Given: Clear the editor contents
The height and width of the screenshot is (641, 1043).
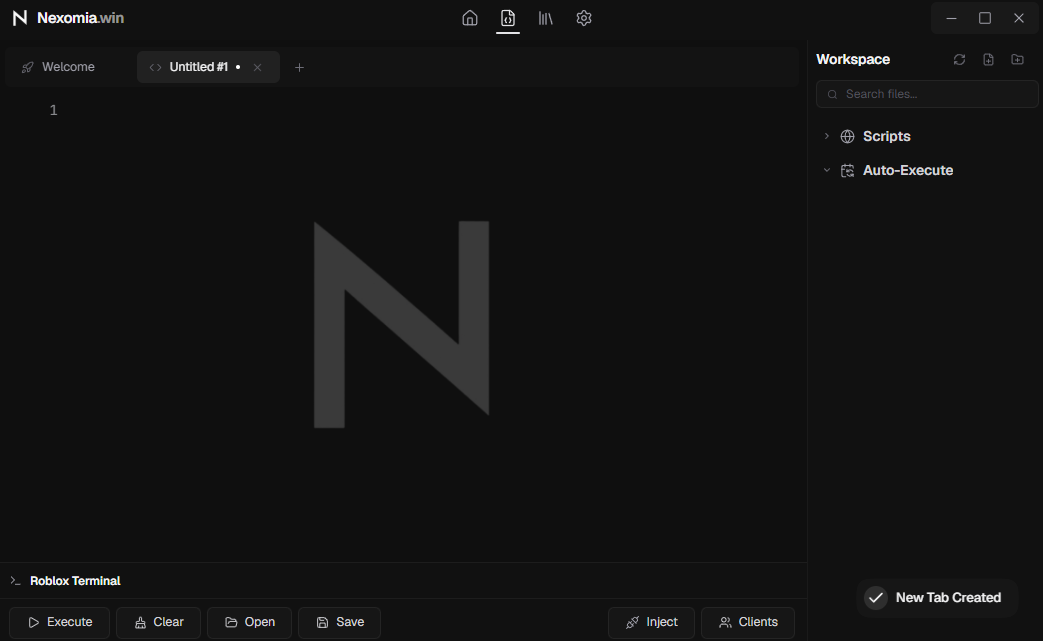Looking at the screenshot, I should [158, 622].
